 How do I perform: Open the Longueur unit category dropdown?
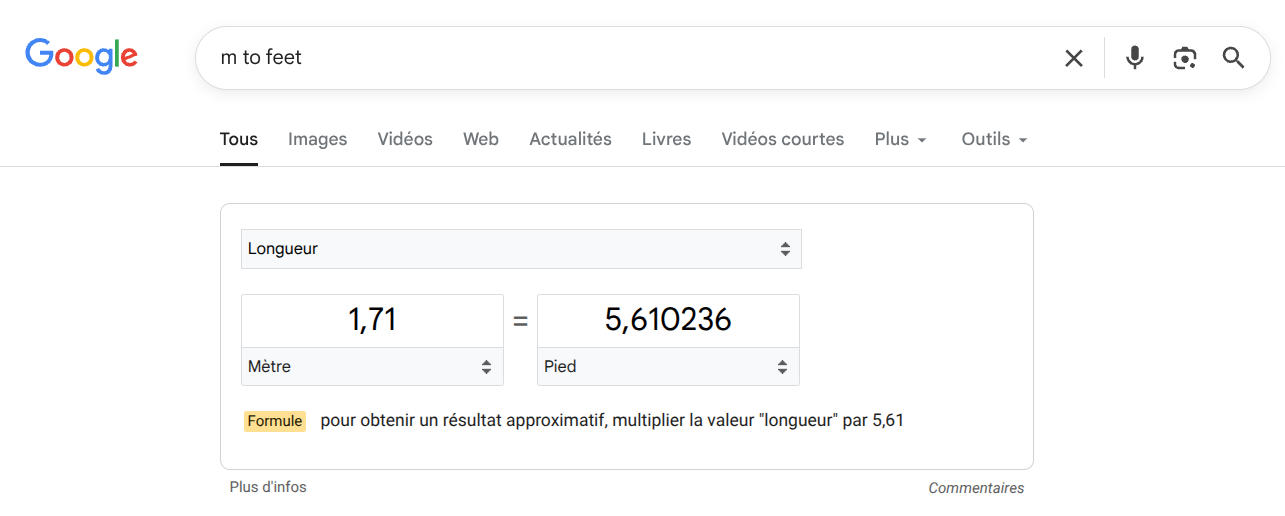(x=520, y=249)
